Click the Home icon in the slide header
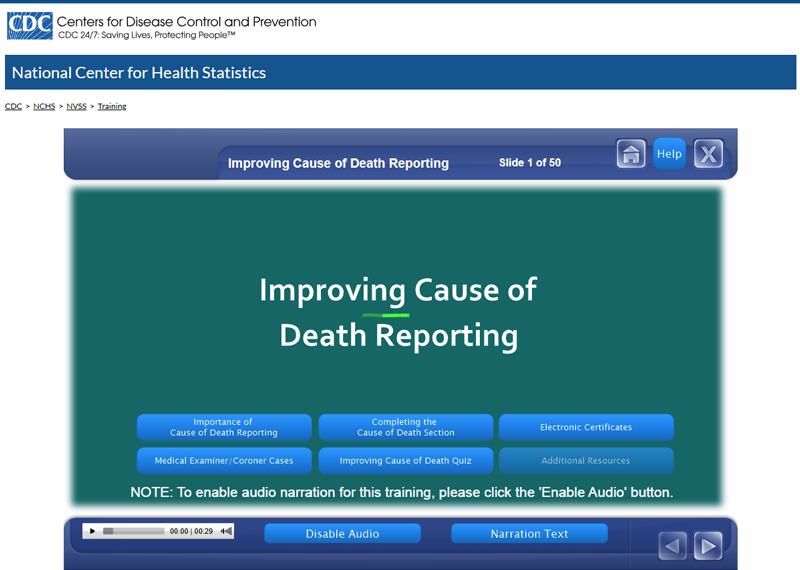Screen dimensions: 800x570 631,154
